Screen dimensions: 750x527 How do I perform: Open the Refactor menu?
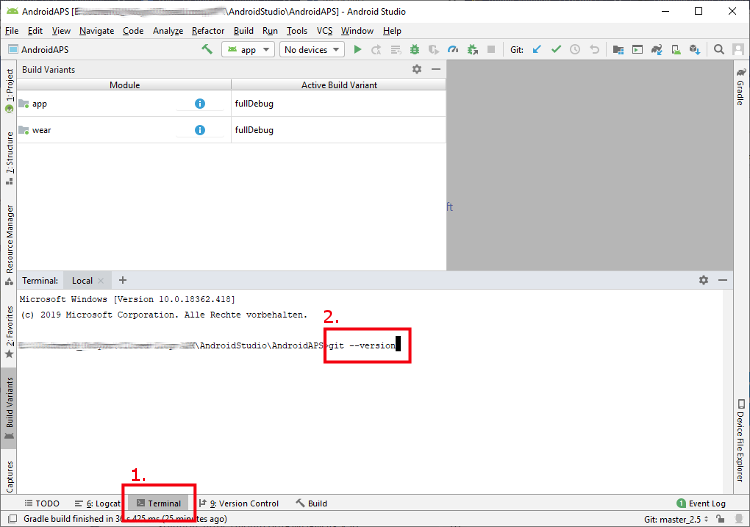(x=208, y=31)
